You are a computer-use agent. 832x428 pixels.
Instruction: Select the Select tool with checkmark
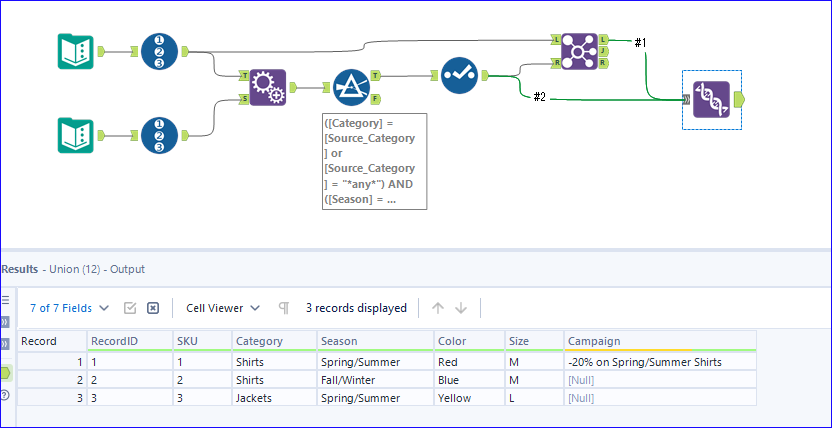pos(459,76)
